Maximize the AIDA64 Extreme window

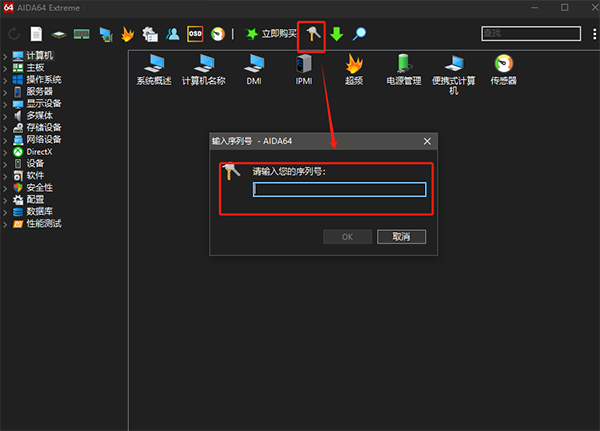[564, 8]
